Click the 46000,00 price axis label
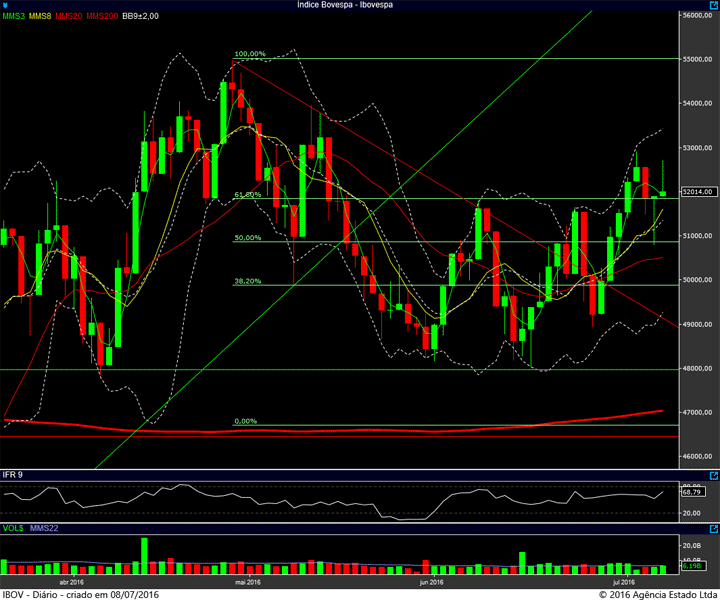 click(697, 456)
